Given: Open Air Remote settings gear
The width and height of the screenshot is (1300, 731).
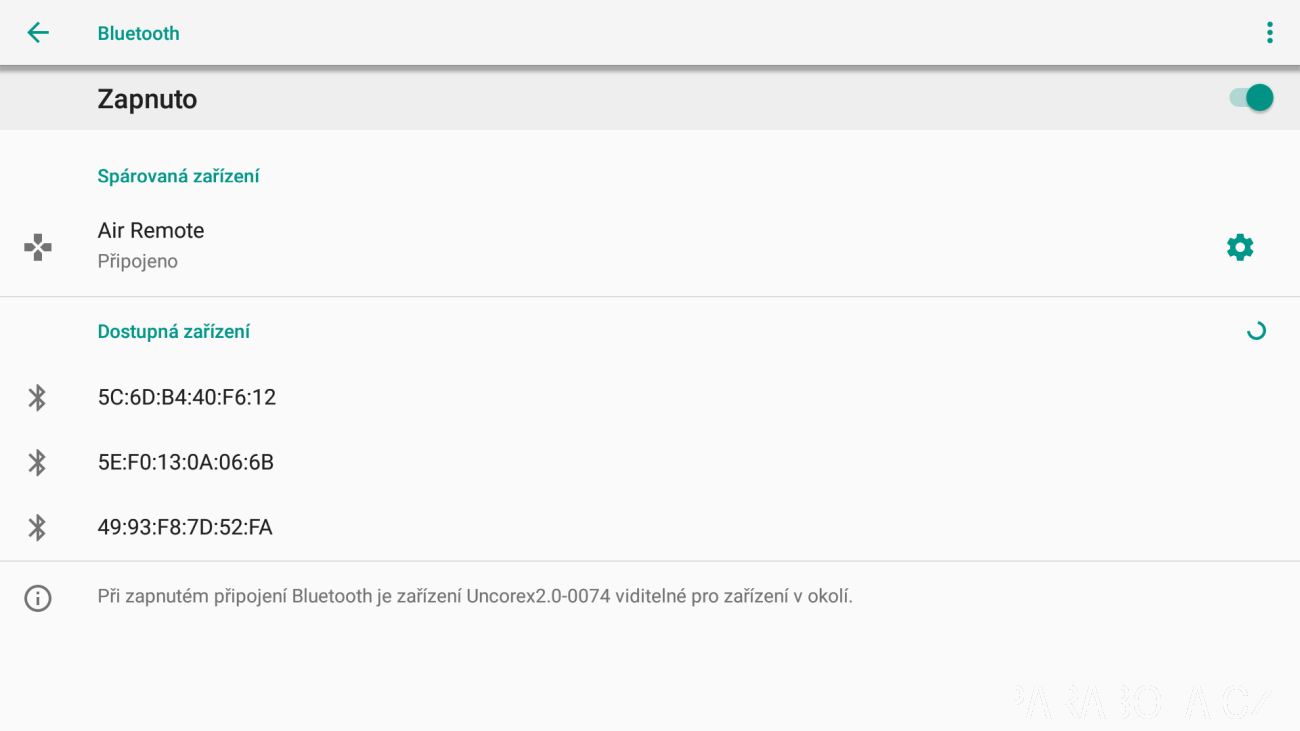Looking at the screenshot, I should click(x=1240, y=247).
